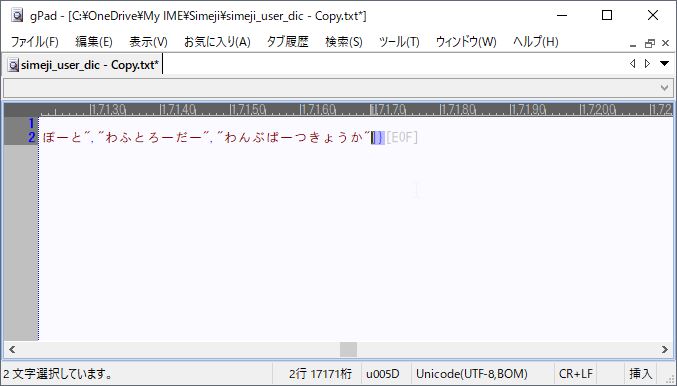Open the tab list dropdown arrow
Image resolution: width=677 pixels, height=386 pixels.
[664, 64]
